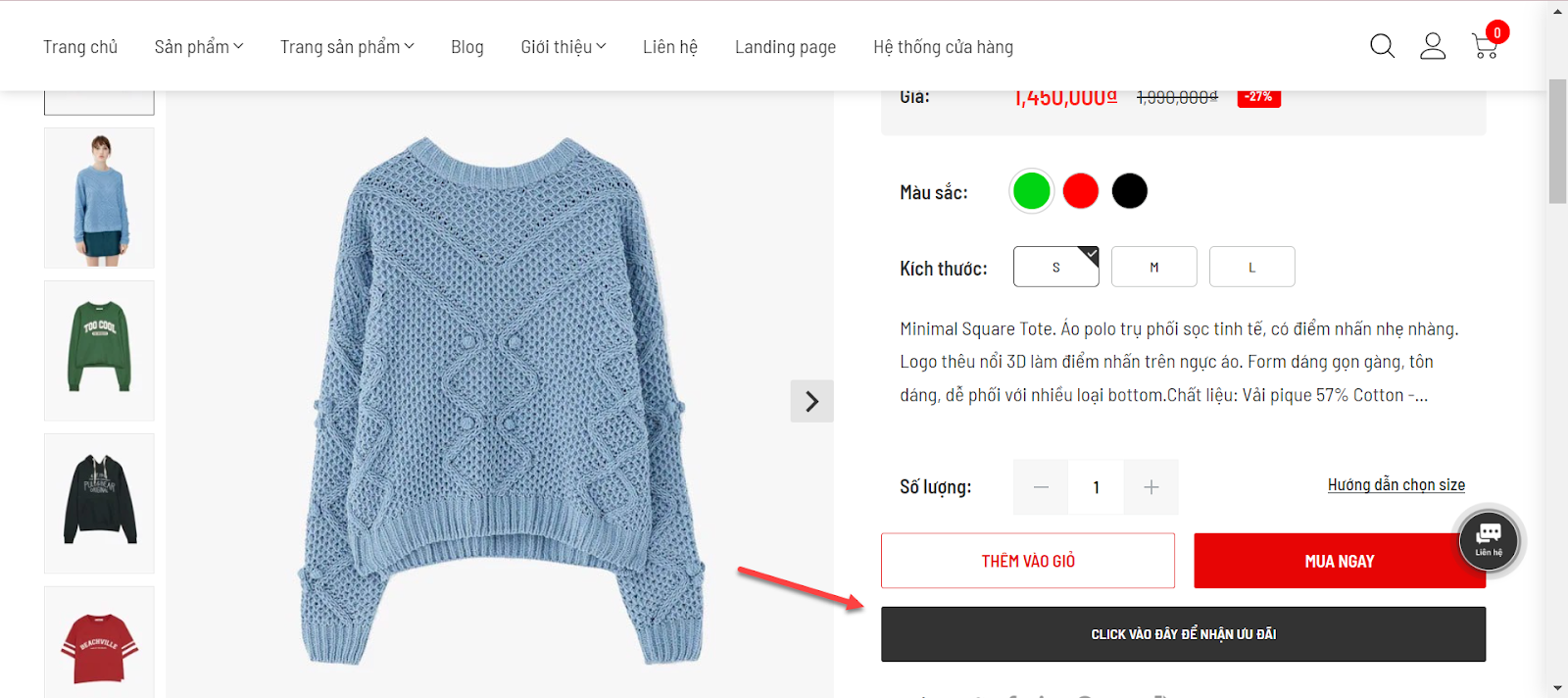Increase quantity with plus icon
1568x698 pixels.
[x=1151, y=487]
